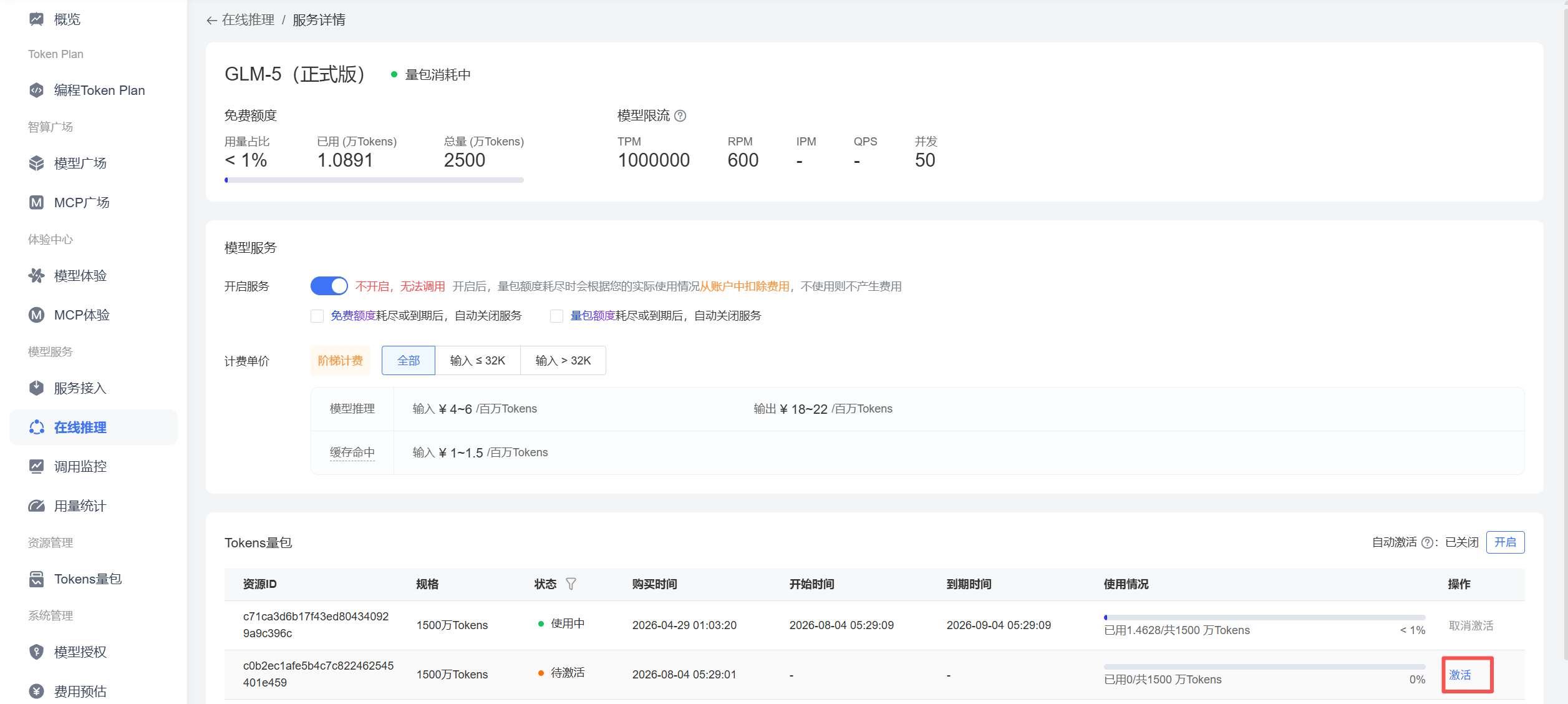Image resolution: width=1568 pixels, height=704 pixels.
Task: Switch to the 全部 pricing tab
Action: tap(409, 361)
